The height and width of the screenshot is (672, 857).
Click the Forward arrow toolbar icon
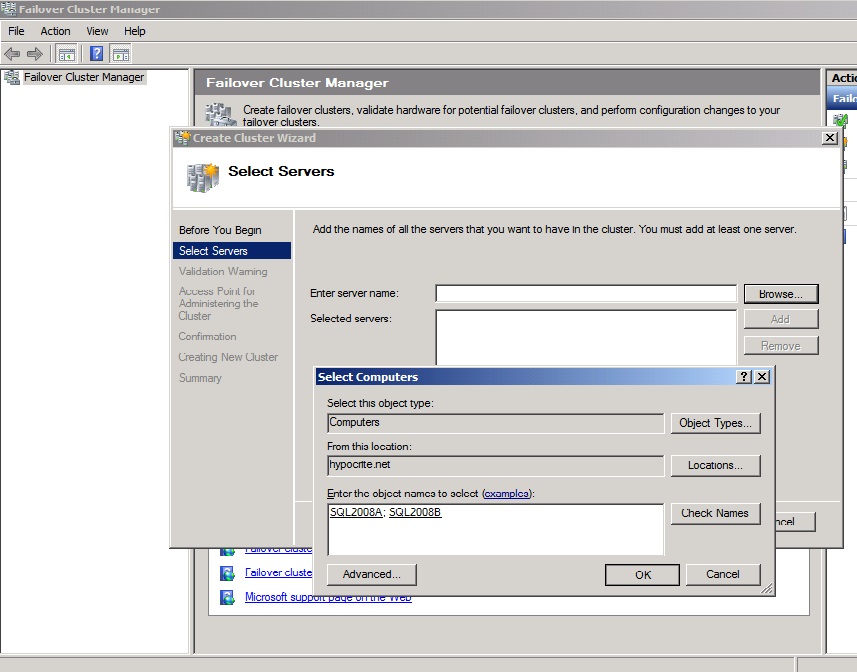click(34, 54)
